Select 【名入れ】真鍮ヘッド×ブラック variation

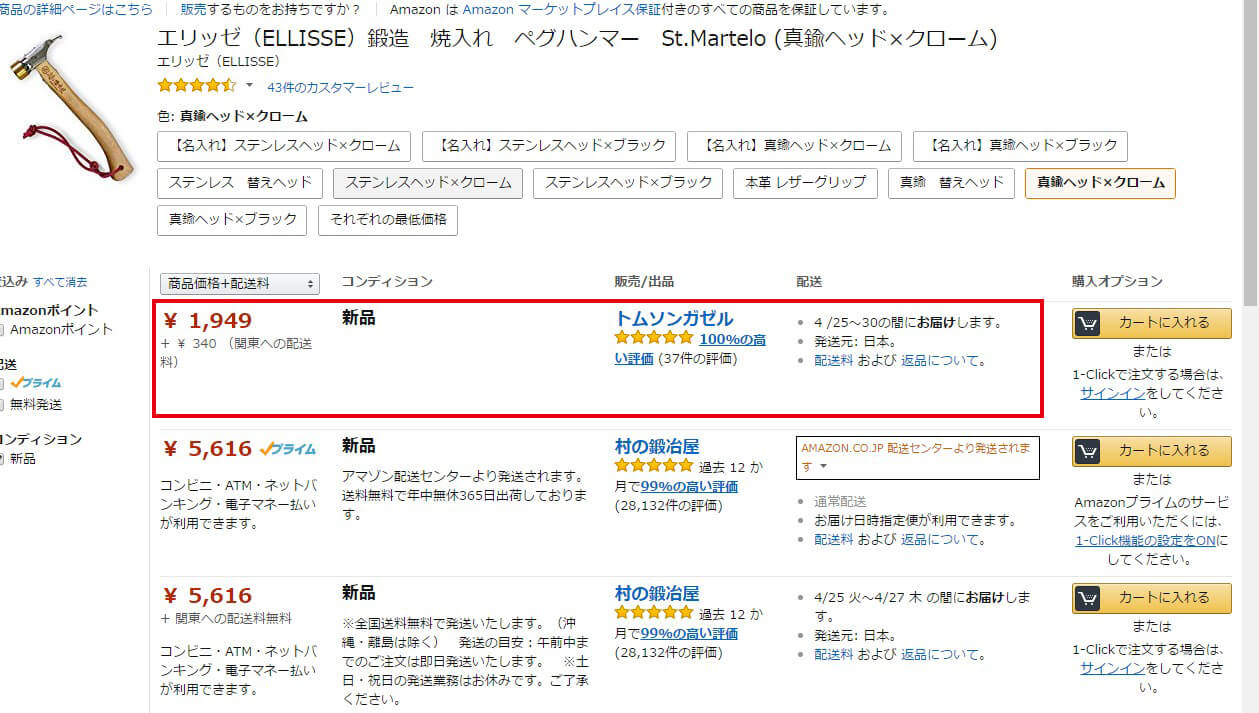pos(1020,146)
